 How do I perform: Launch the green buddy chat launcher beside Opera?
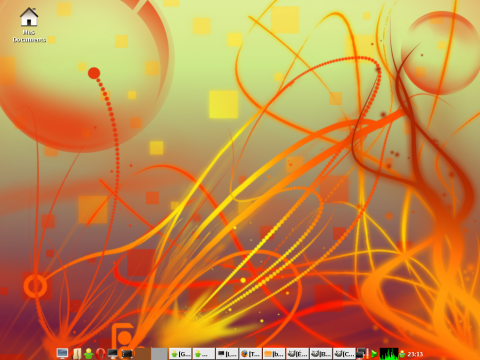89,354
